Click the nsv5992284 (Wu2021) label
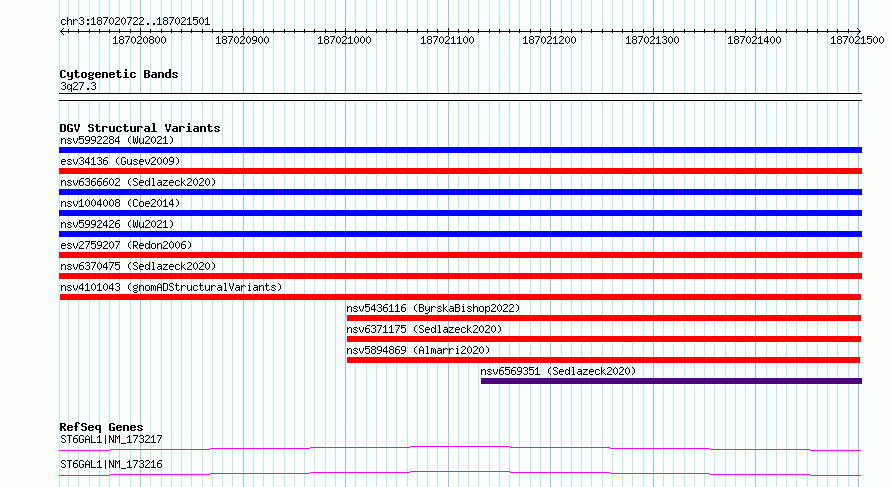890x487 pixels. pyautogui.click(x=117, y=140)
